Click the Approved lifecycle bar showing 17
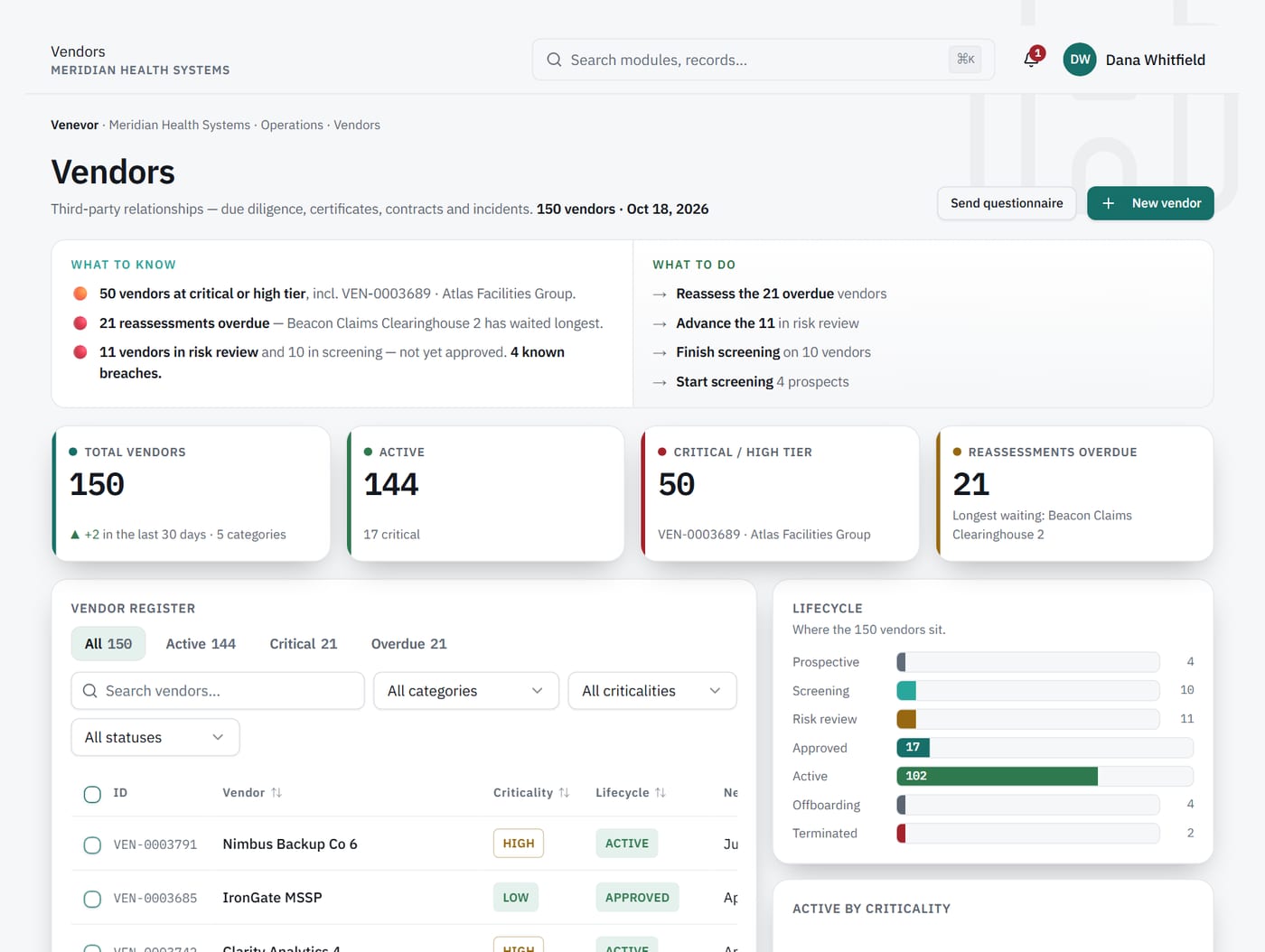The height and width of the screenshot is (952, 1265). pyautogui.click(x=913, y=748)
